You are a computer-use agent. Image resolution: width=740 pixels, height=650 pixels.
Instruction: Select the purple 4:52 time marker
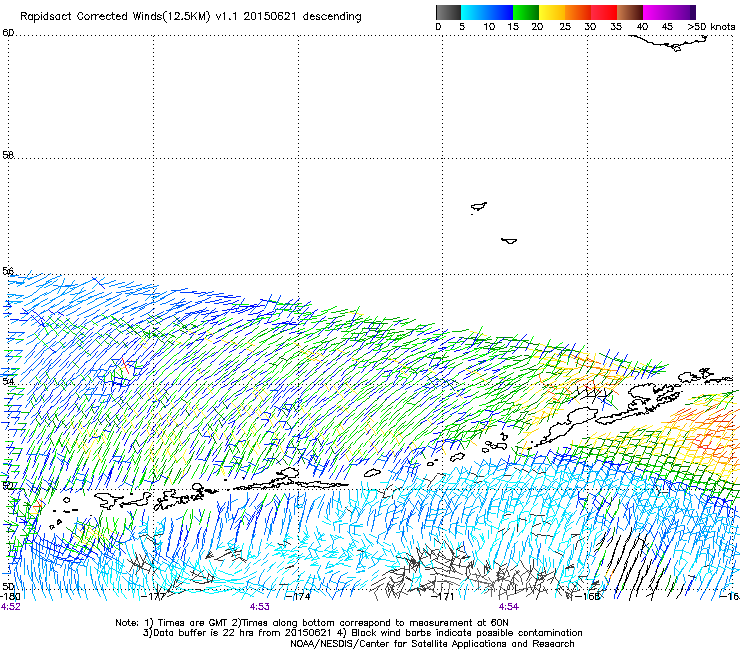coord(10,607)
